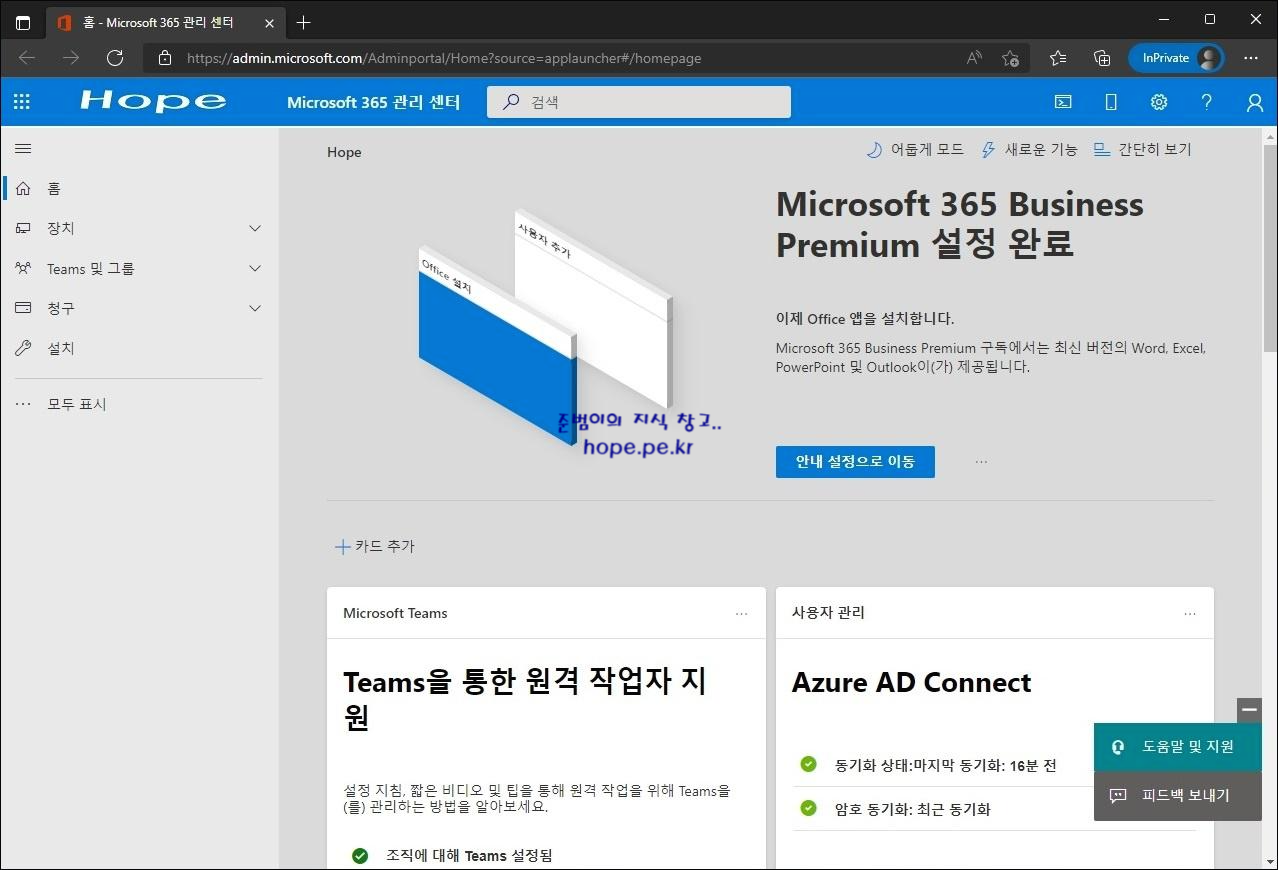Viewport: 1278px width, 870px height.
Task: Click the billing card icon
Action: [23, 308]
